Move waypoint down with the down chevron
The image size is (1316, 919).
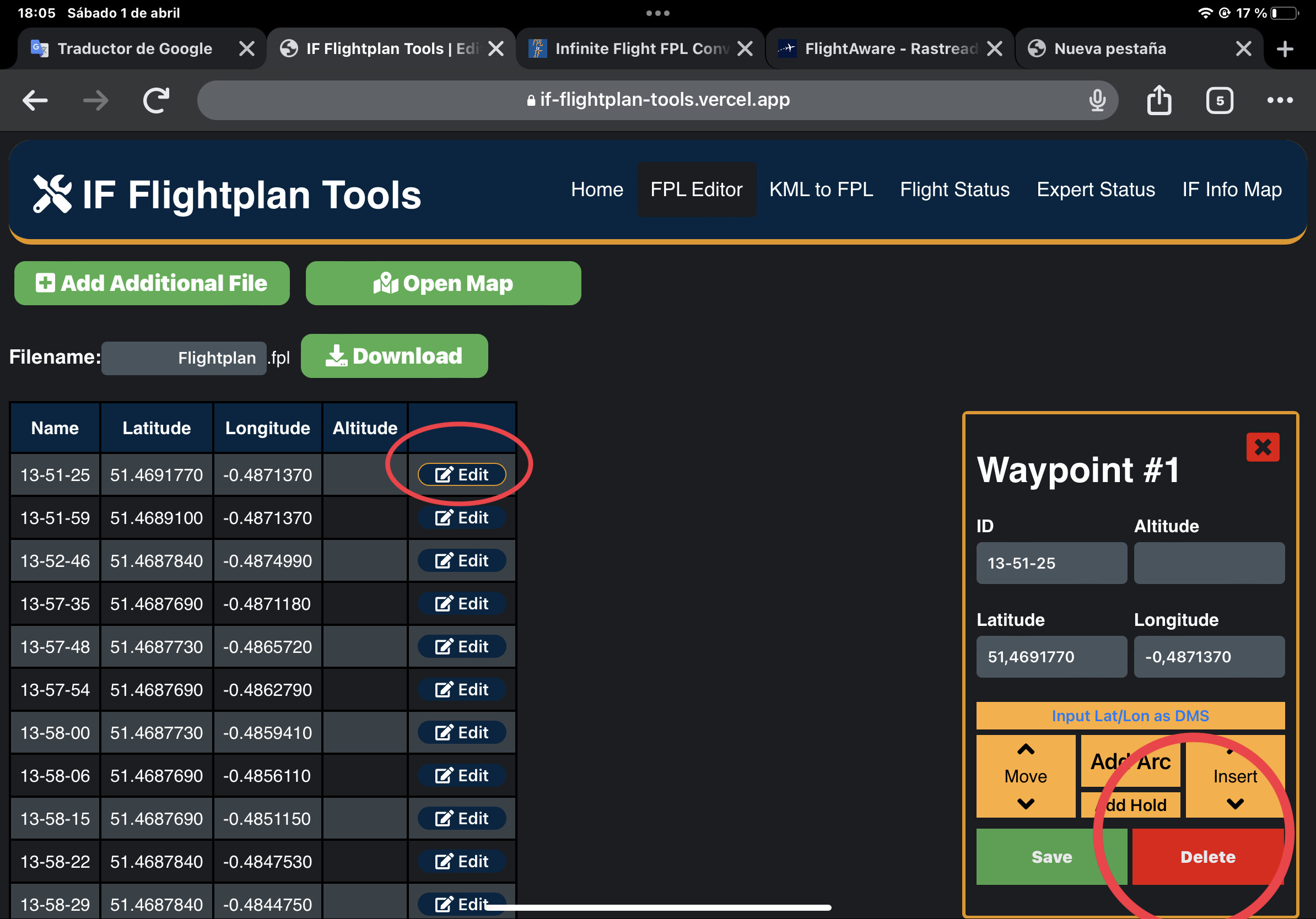click(1026, 803)
